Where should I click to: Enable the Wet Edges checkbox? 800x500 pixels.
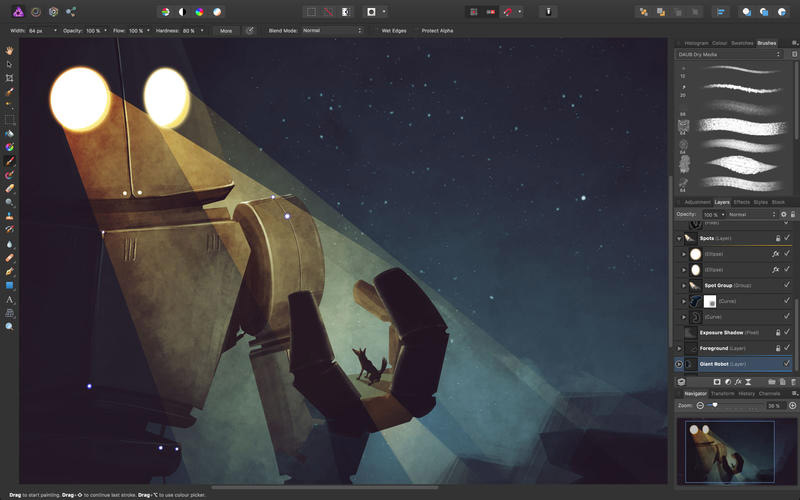click(376, 31)
